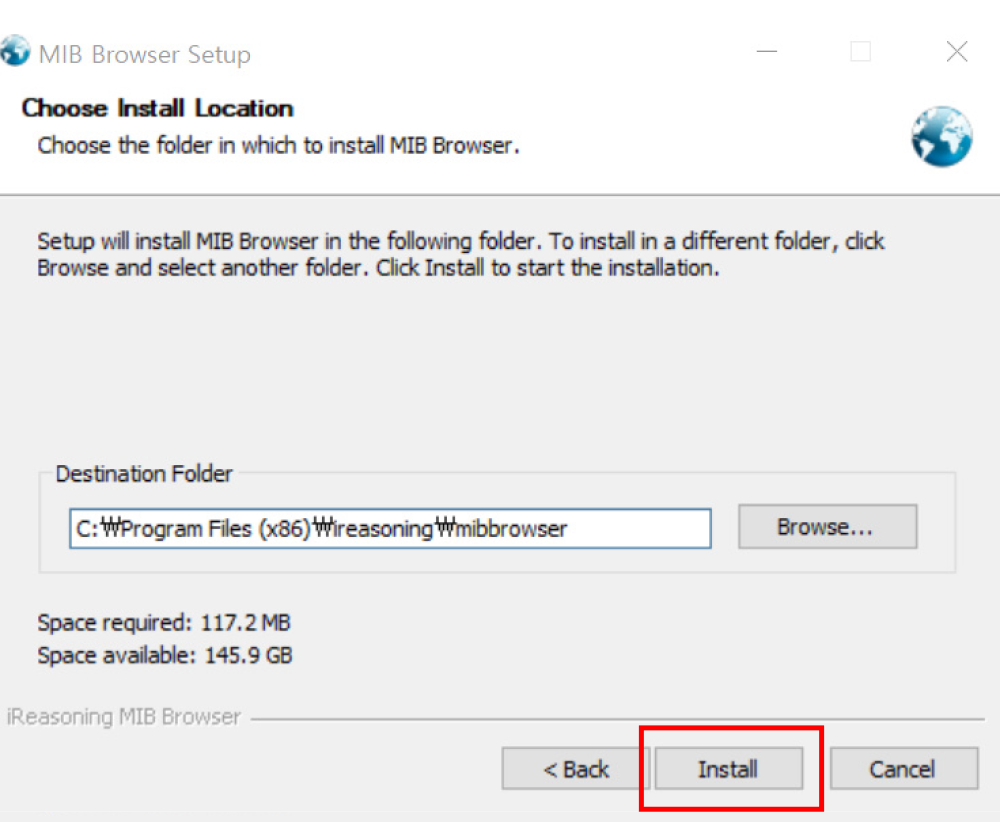Open folder picker with Browse button

[826, 527]
